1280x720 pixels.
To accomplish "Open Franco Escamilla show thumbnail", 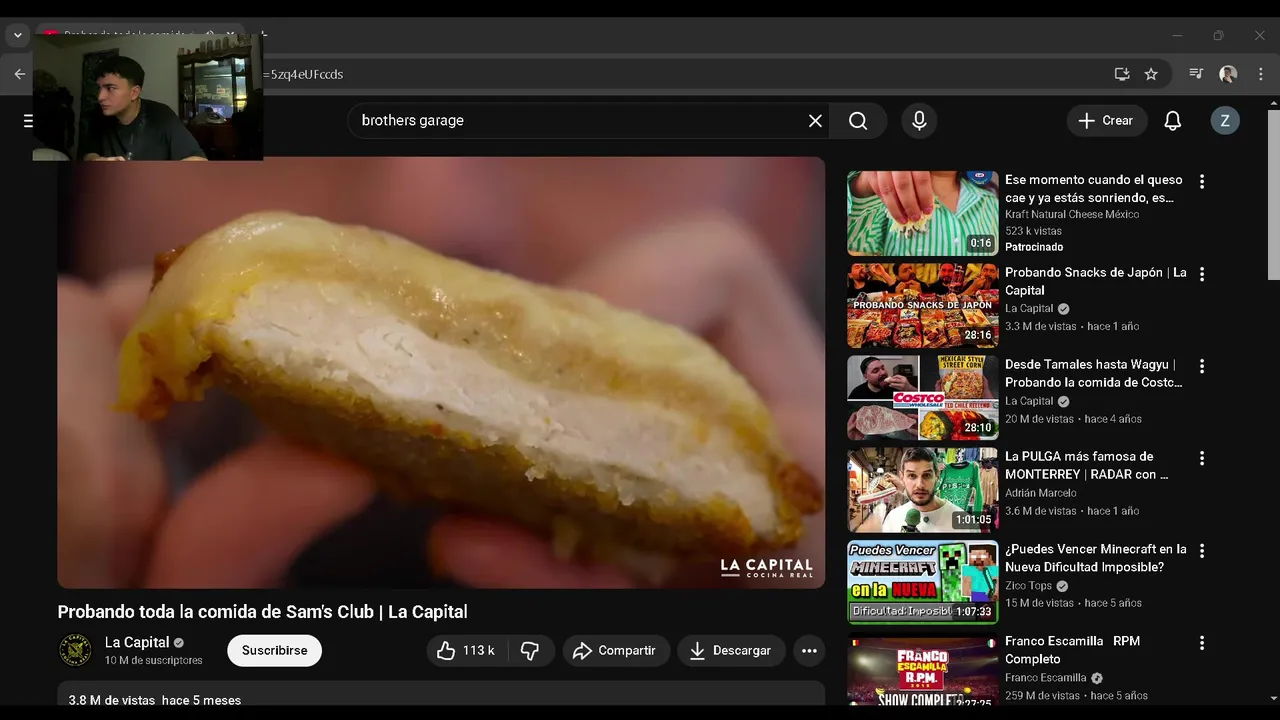I will (922, 671).
